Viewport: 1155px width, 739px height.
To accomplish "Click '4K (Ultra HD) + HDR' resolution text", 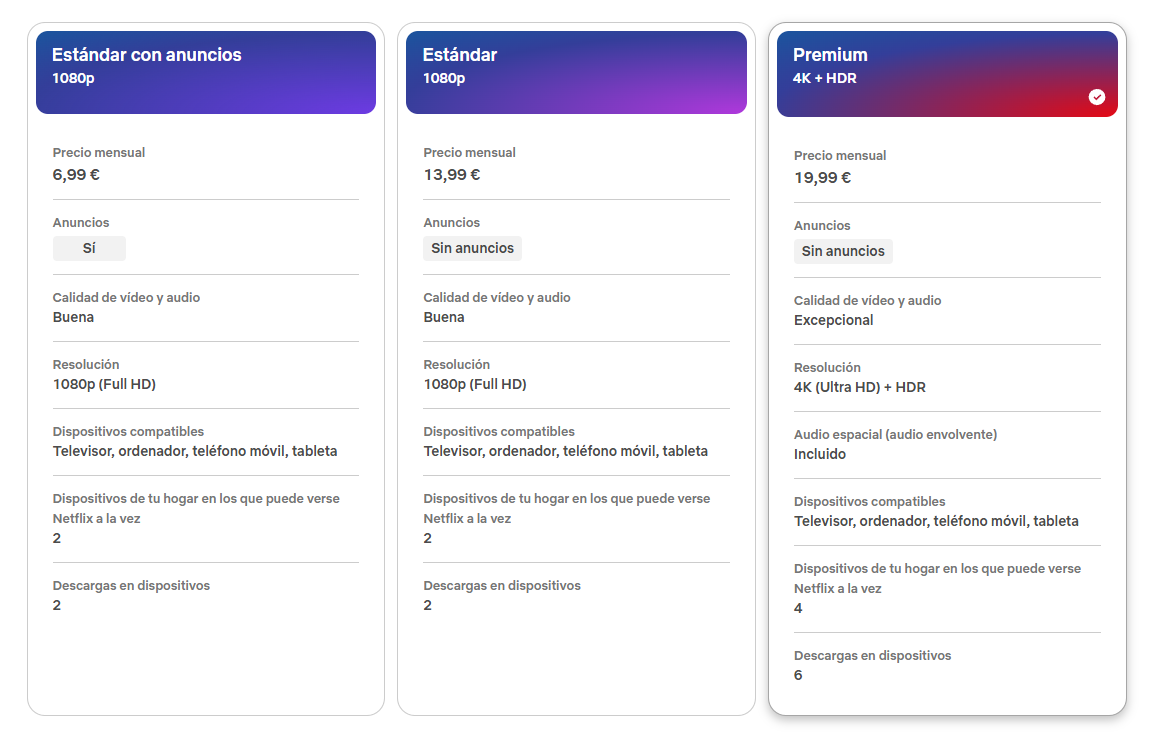I will (860, 388).
